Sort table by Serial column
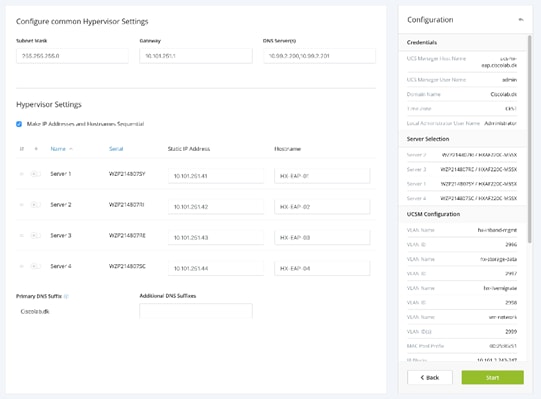541x399 pixels. tap(116, 149)
